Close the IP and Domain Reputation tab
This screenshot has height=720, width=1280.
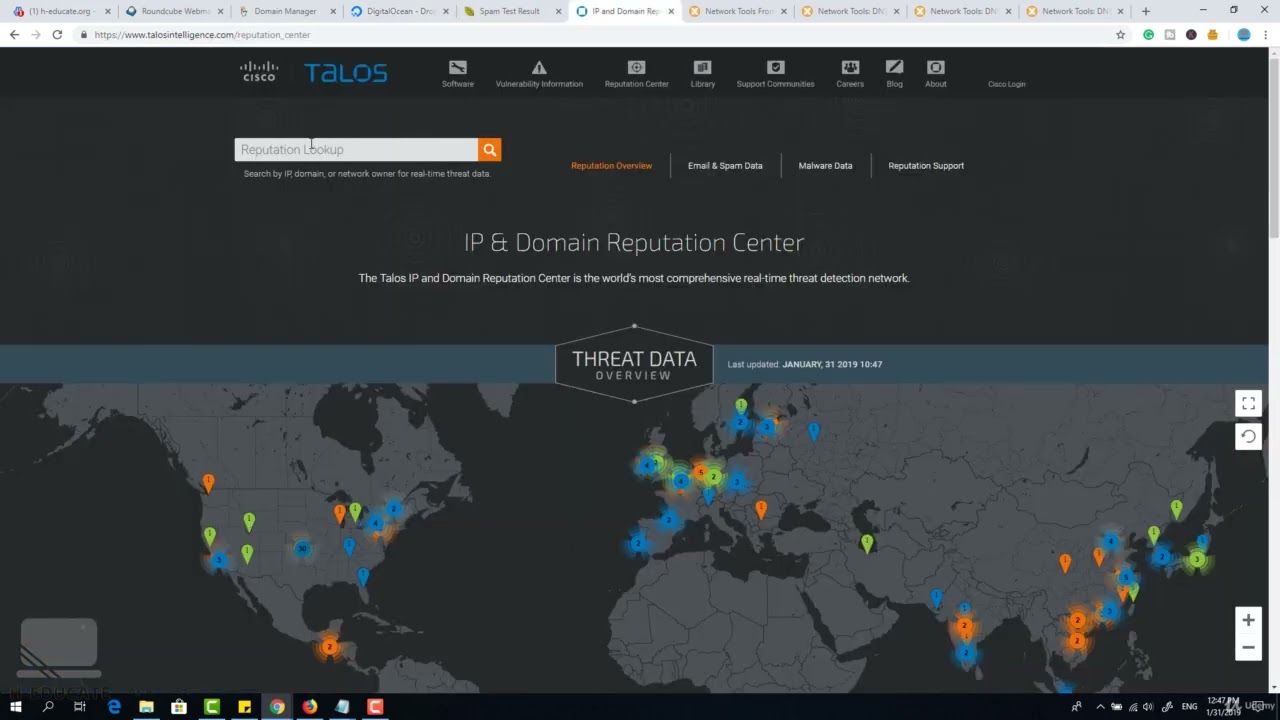(x=671, y=11)
